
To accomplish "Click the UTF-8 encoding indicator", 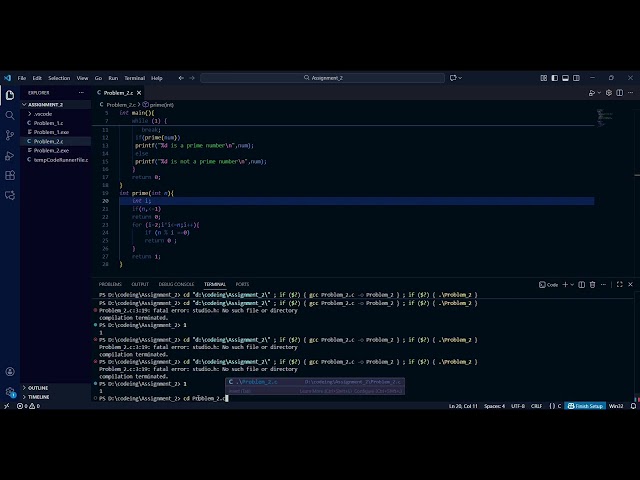I will [x=518, y=406].
